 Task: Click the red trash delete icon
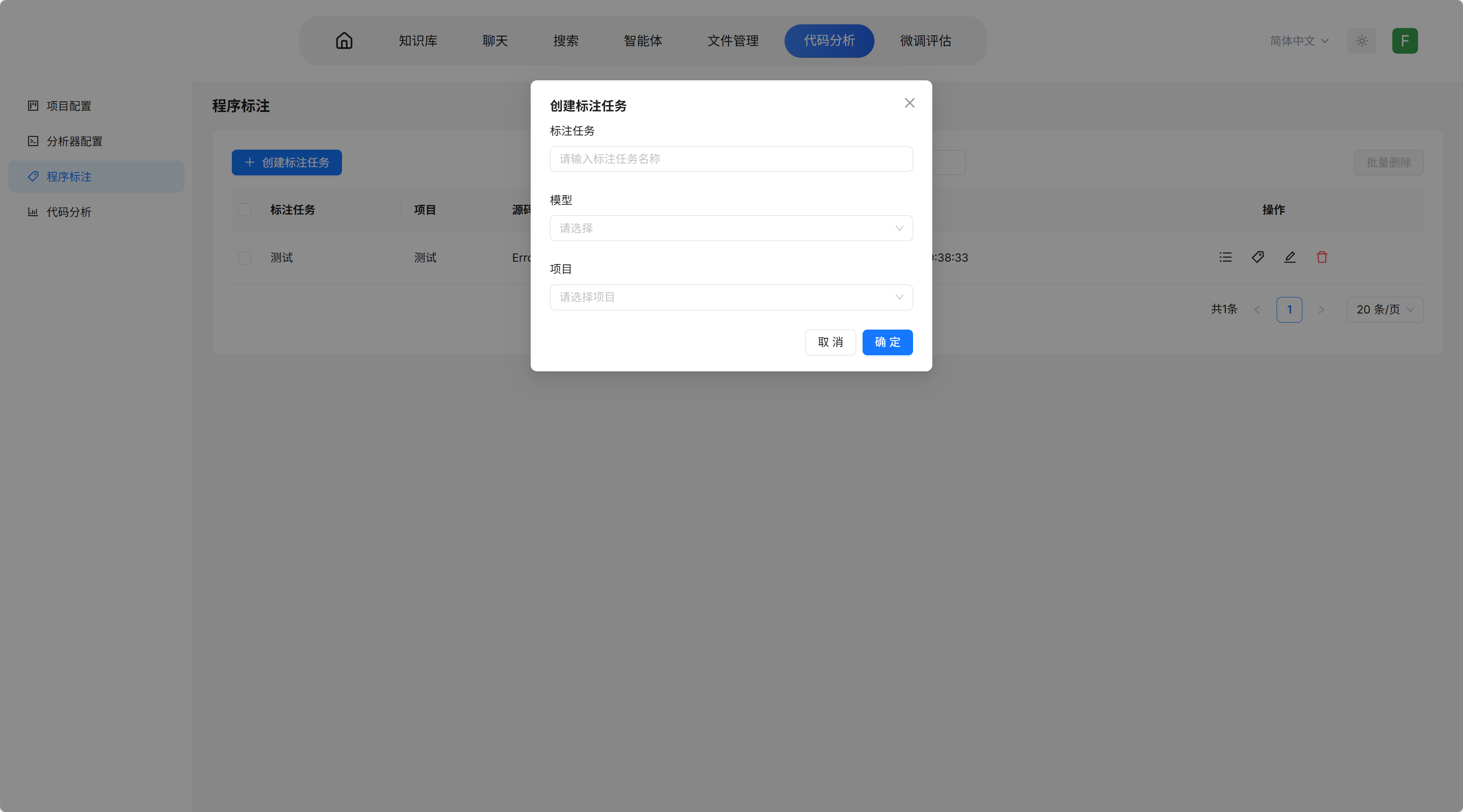click(1322, 257)
